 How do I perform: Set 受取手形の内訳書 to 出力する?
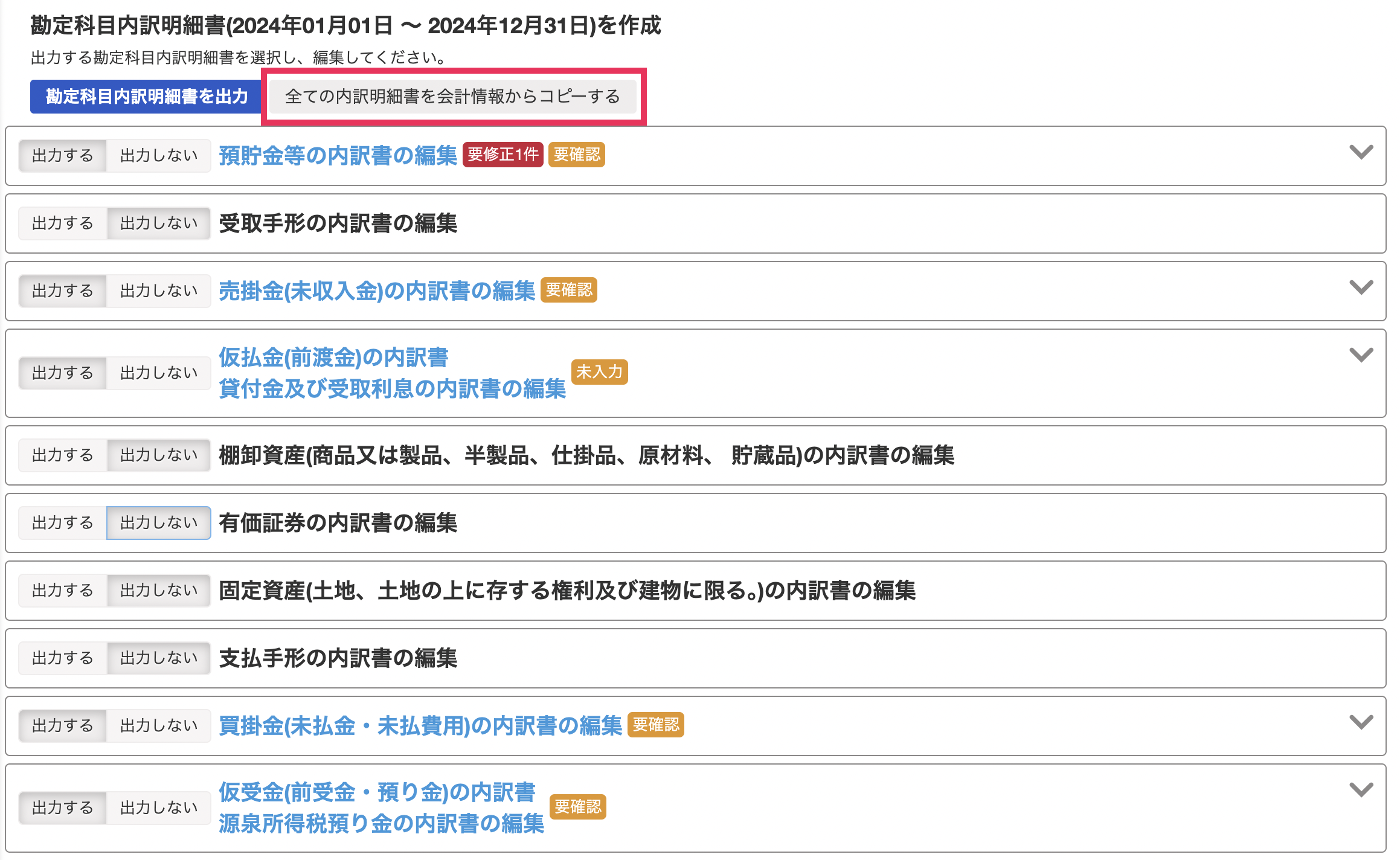[x=63, y=223]
